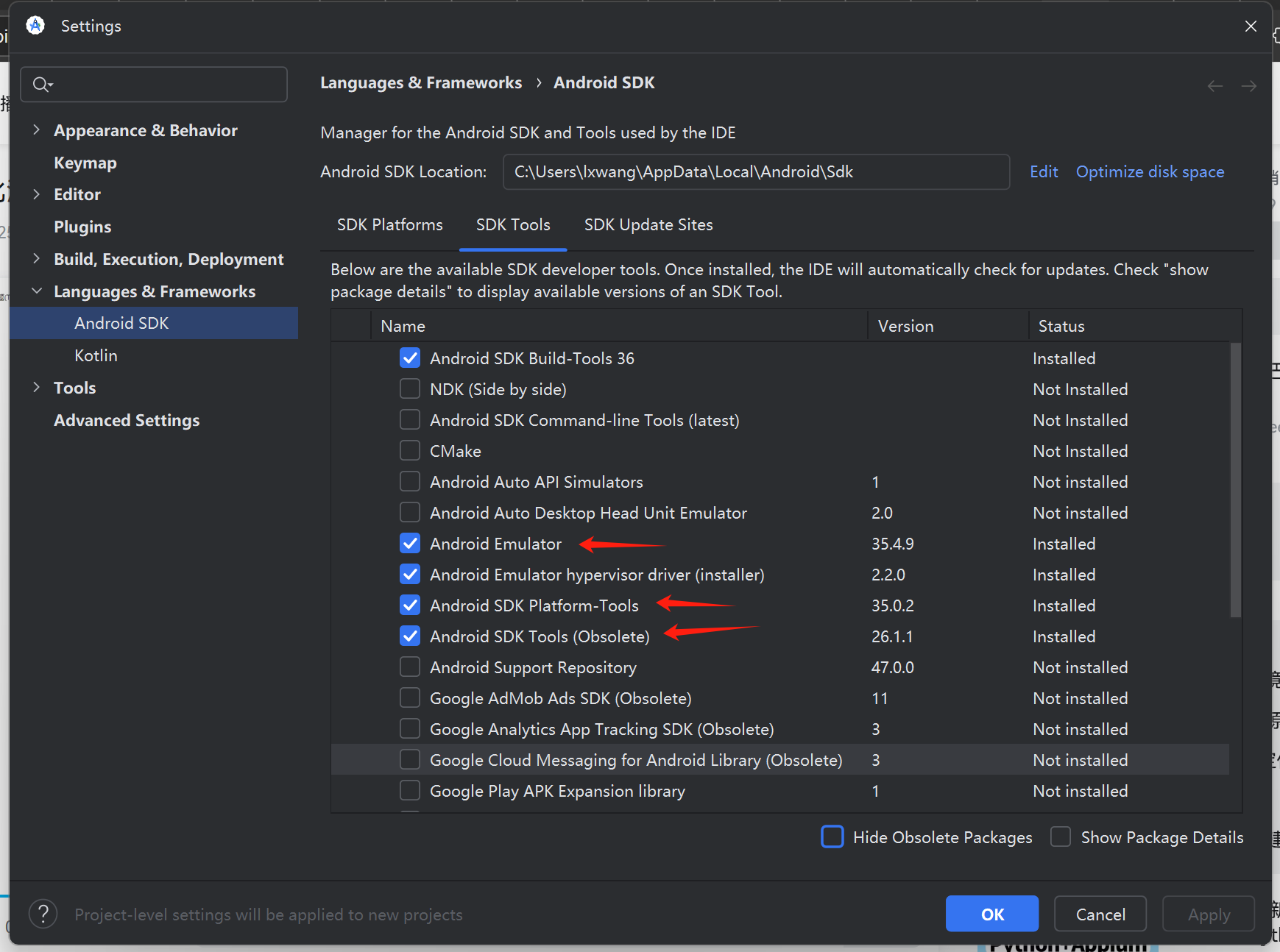Click the Android Studio logo icon
Viewport: 1280px width, 952px height.
click(x=35, y=26)
